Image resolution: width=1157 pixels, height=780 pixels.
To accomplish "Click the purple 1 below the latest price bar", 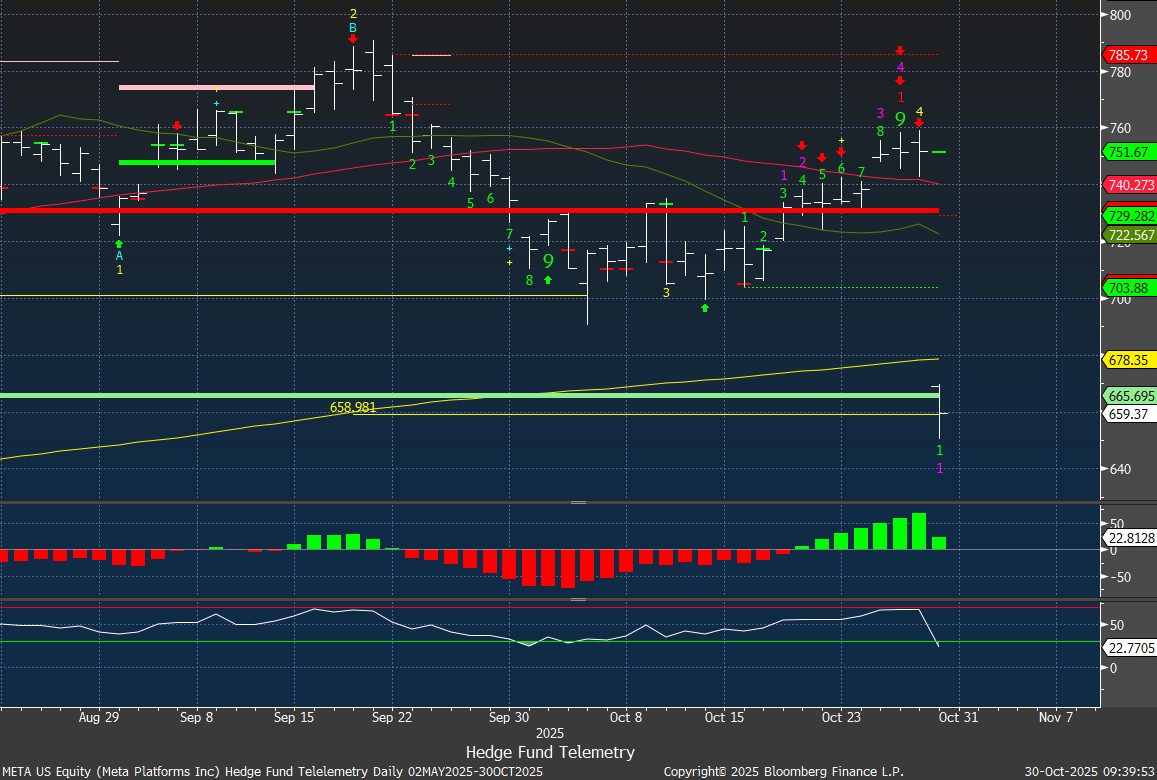I will click(939, 468).
